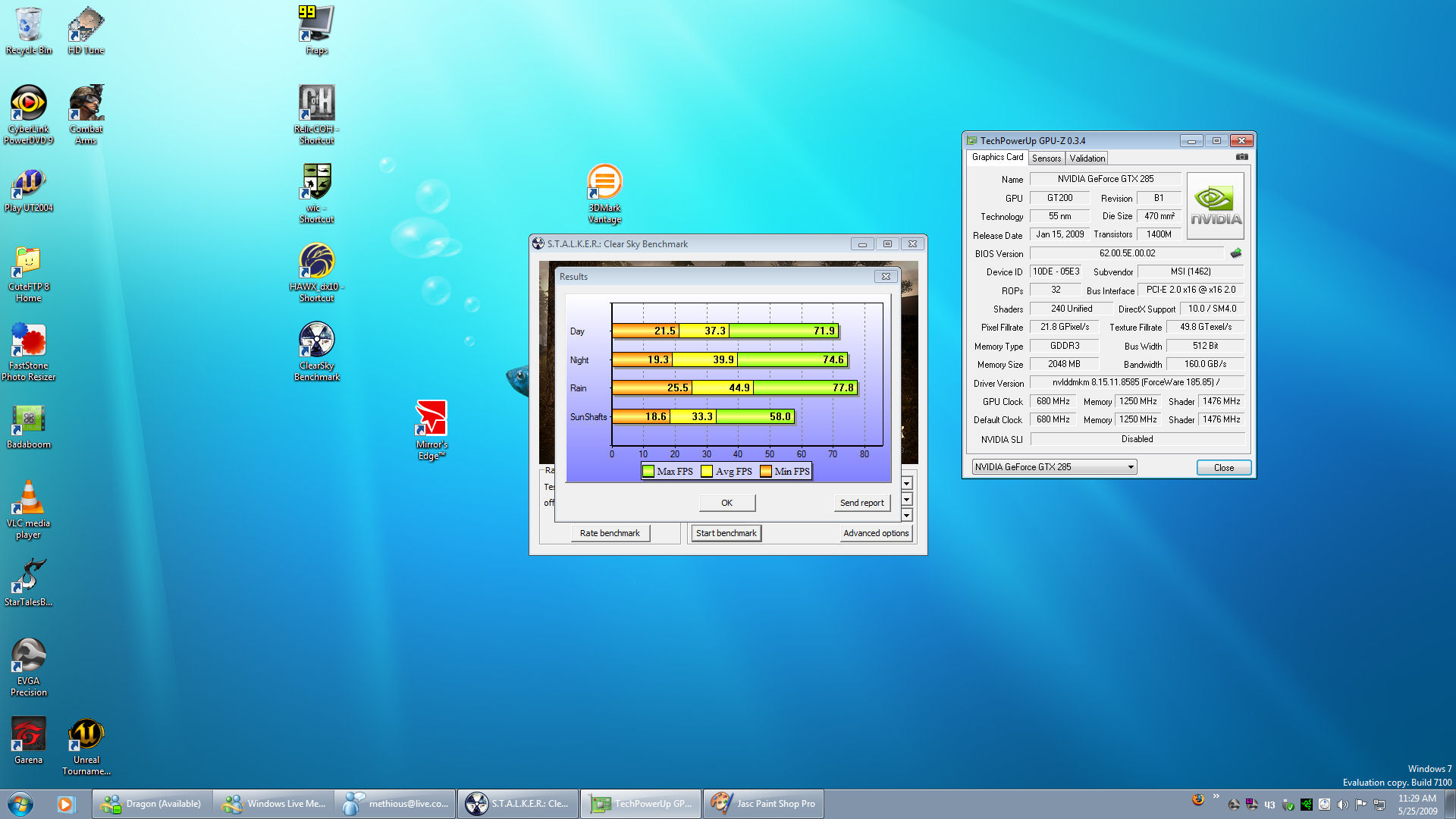Click the GPU name field NVIDIA GeForce GTX 285
1456x819 pixels.
(x=1105, y=179)
